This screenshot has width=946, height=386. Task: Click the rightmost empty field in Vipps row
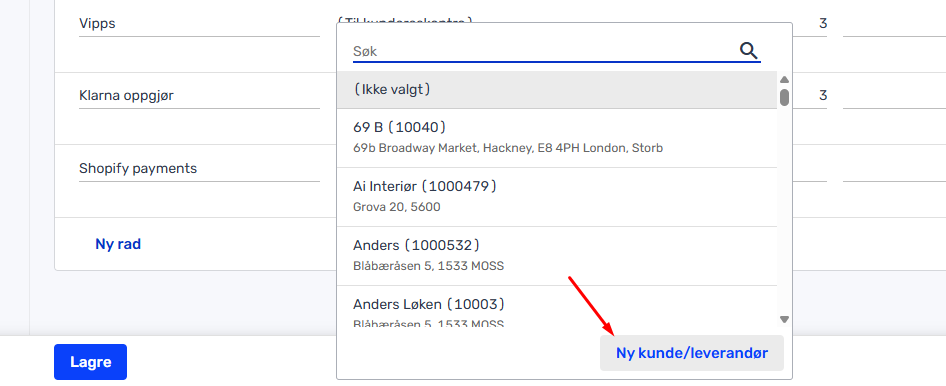[894, 24]
